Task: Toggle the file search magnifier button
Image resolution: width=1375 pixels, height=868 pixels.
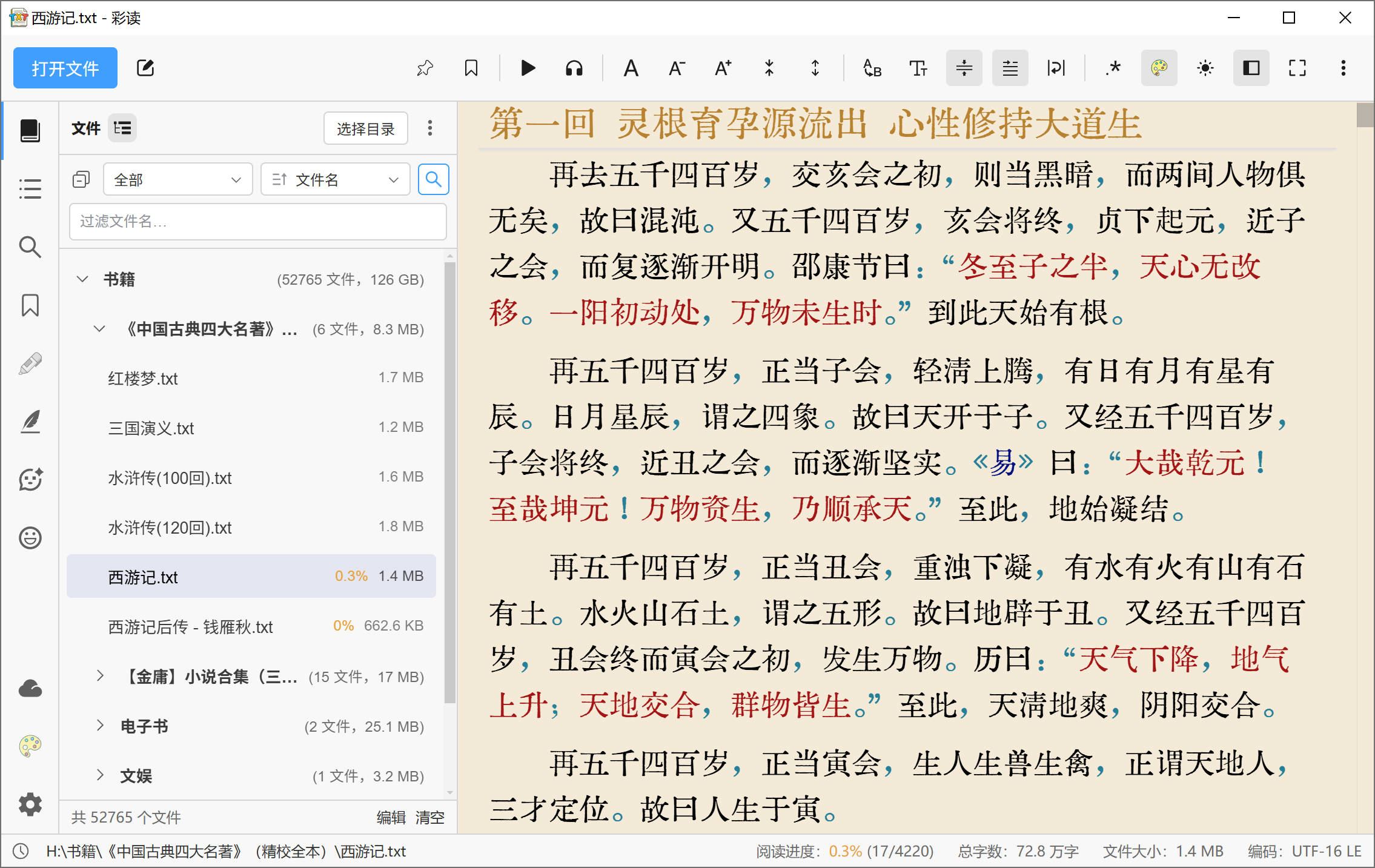Action: tap(434, 179)
